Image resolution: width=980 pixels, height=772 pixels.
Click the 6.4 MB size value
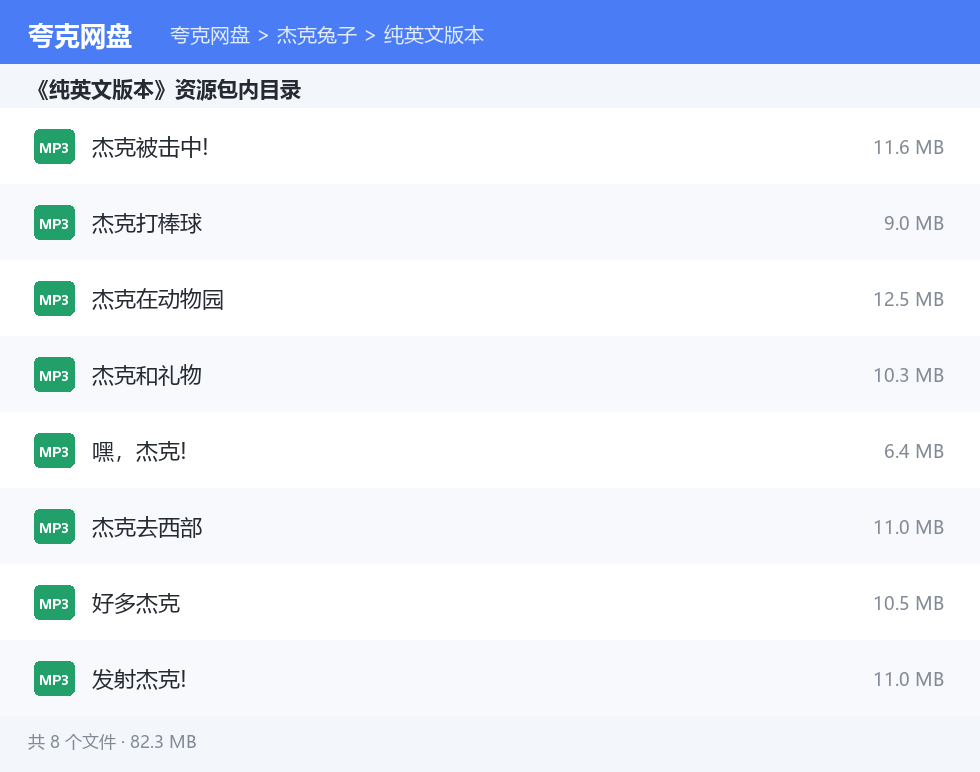click(913, 451)
